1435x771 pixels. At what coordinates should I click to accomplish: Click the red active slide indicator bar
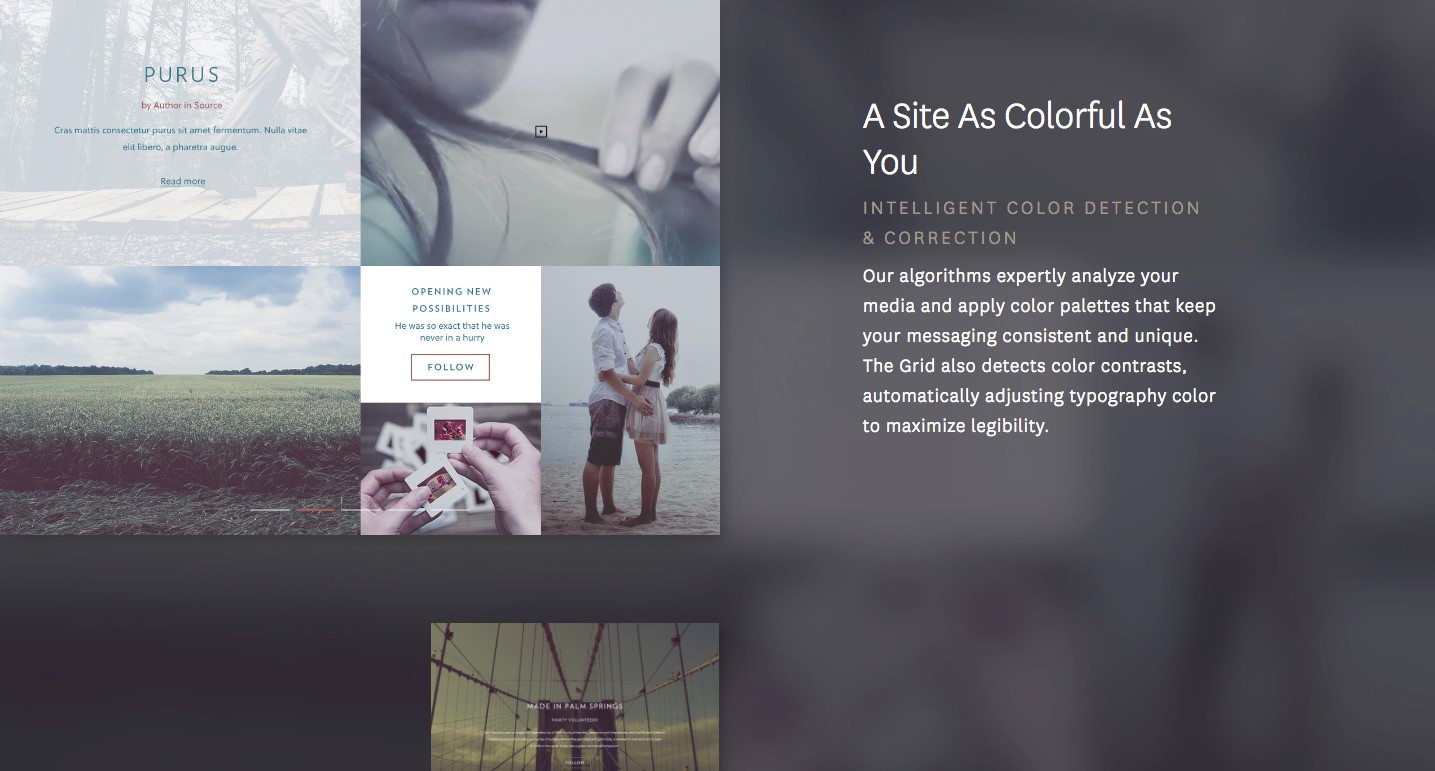tap(315, 510)
